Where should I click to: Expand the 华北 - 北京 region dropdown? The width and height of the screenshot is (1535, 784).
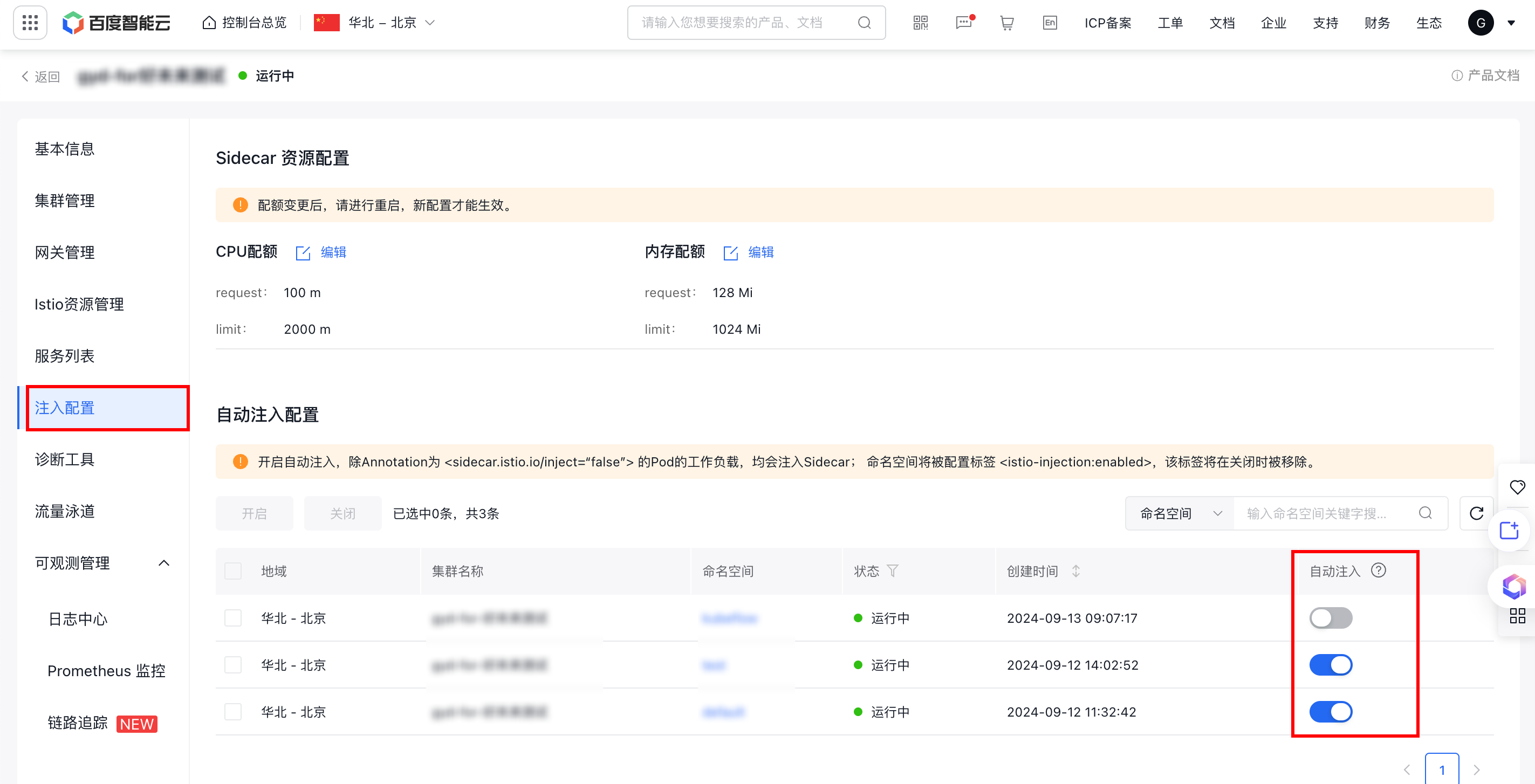[375, 23]
